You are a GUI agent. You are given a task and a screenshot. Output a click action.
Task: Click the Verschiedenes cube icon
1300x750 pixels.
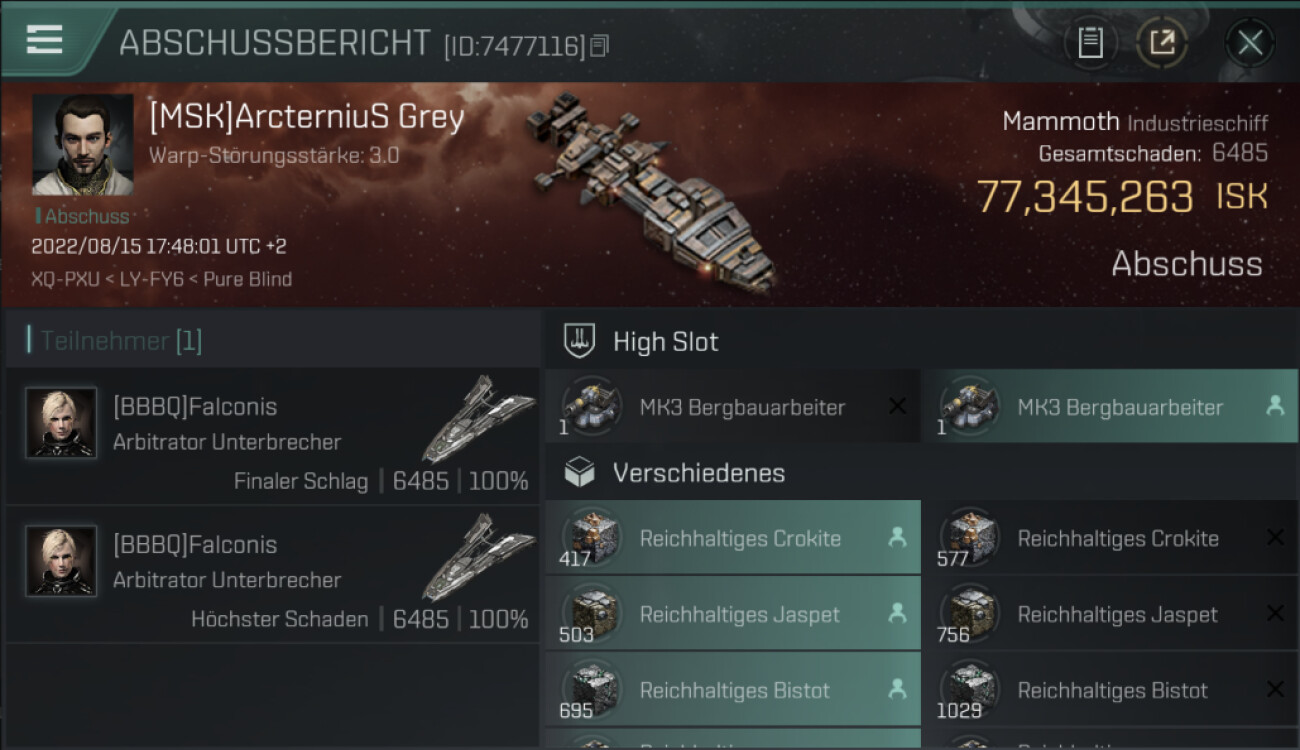(580, 473)
